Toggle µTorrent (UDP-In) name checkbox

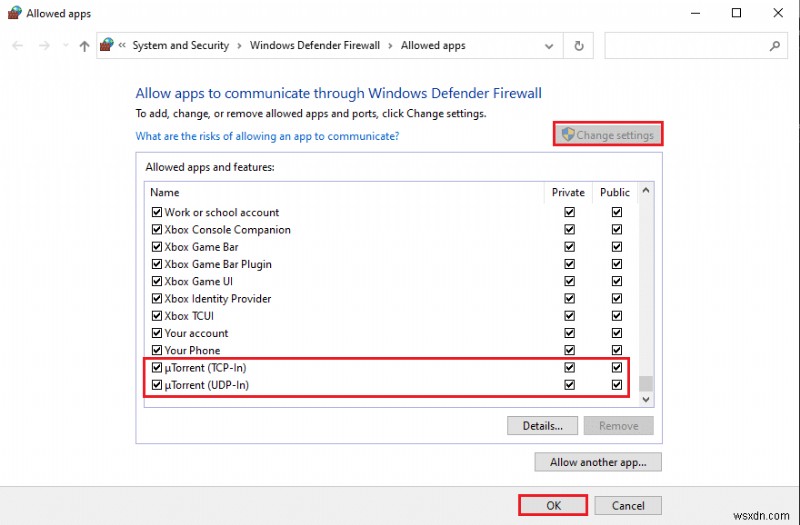tap(157, 385)
